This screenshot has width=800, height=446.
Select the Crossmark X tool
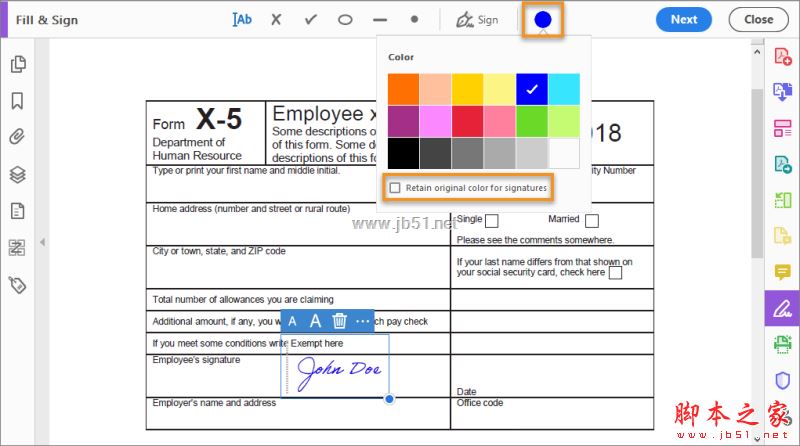point(276,20)
